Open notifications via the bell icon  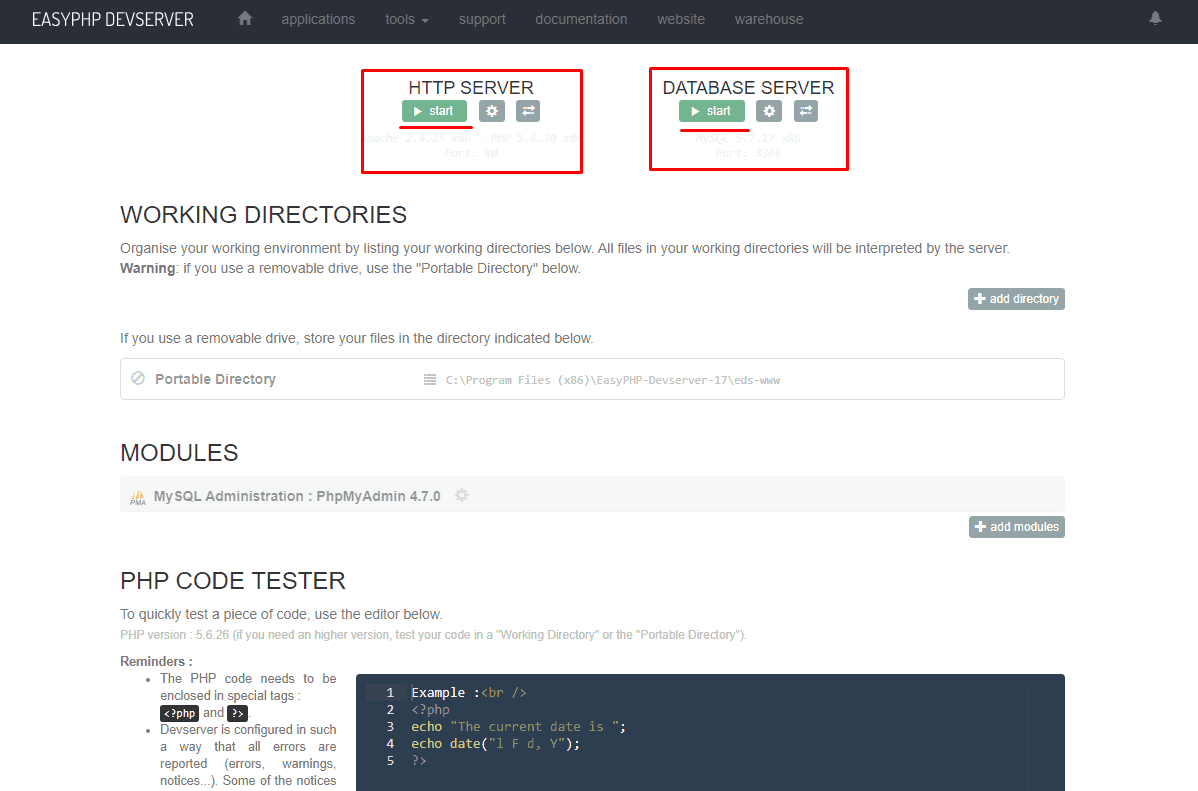[x=1155, y=18]
